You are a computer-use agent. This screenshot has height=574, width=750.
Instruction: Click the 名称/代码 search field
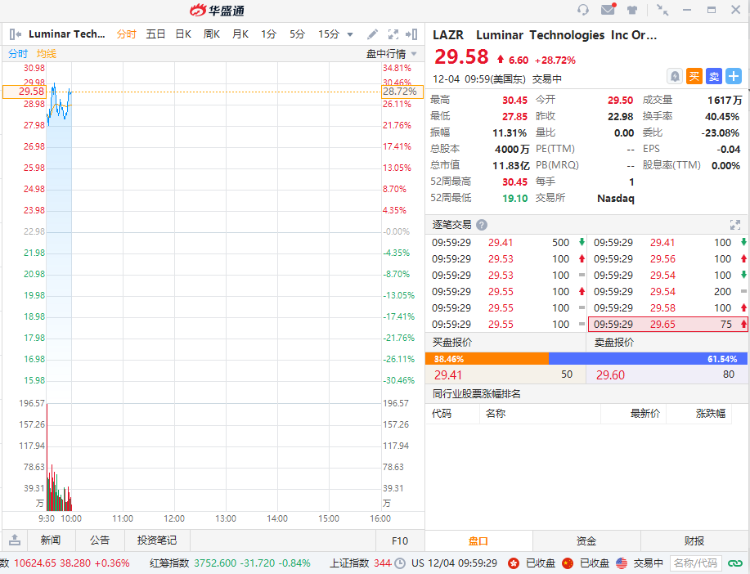click(x=696, y=563)
